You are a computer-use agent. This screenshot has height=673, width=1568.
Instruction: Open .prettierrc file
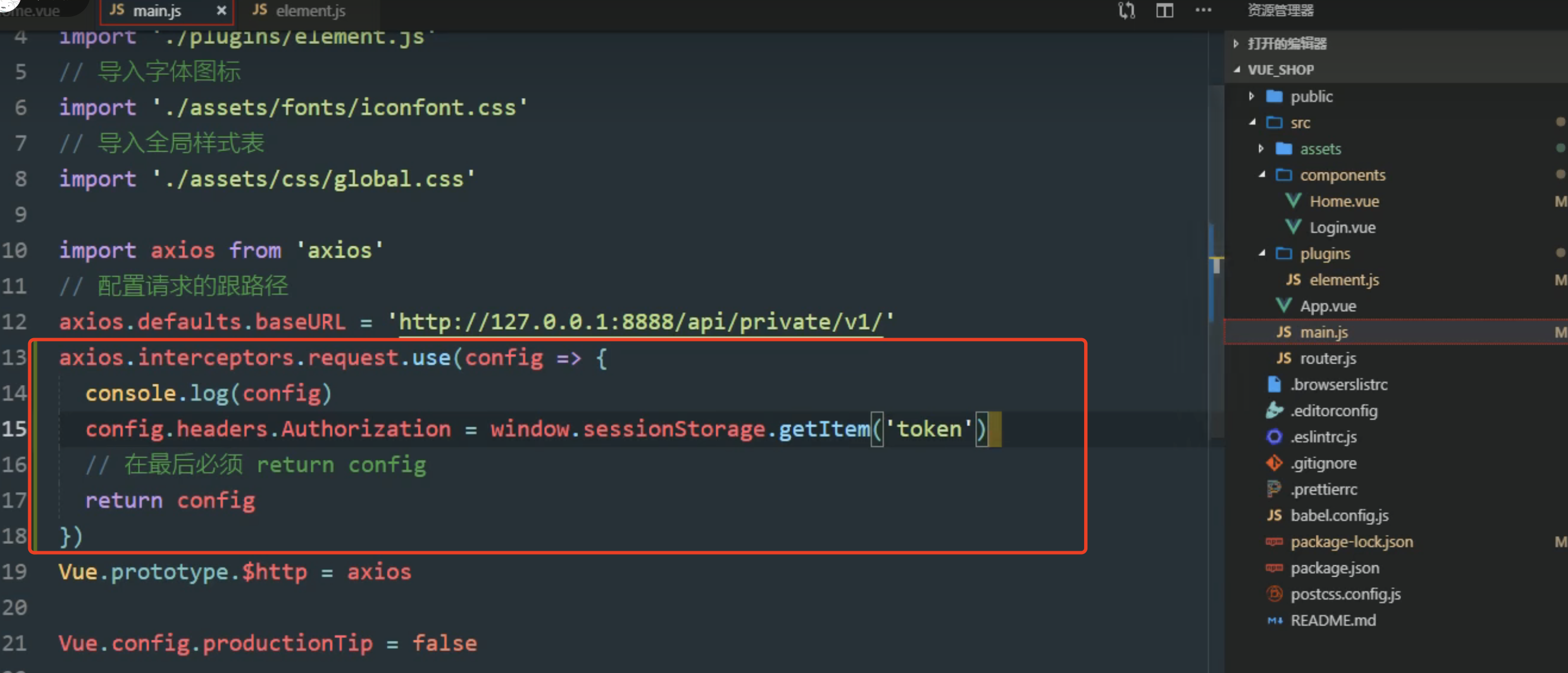1324,489
